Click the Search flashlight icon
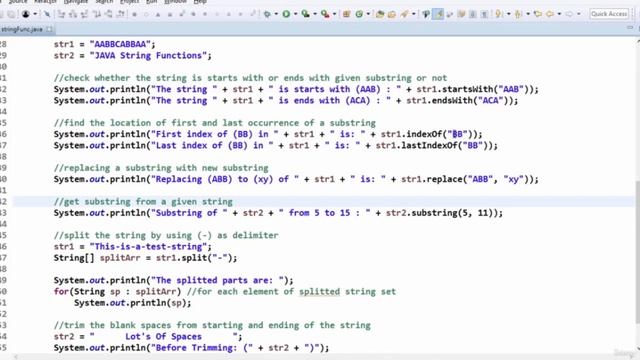Image resolution: width=640 pixels, height=360 pixels. 404,14
